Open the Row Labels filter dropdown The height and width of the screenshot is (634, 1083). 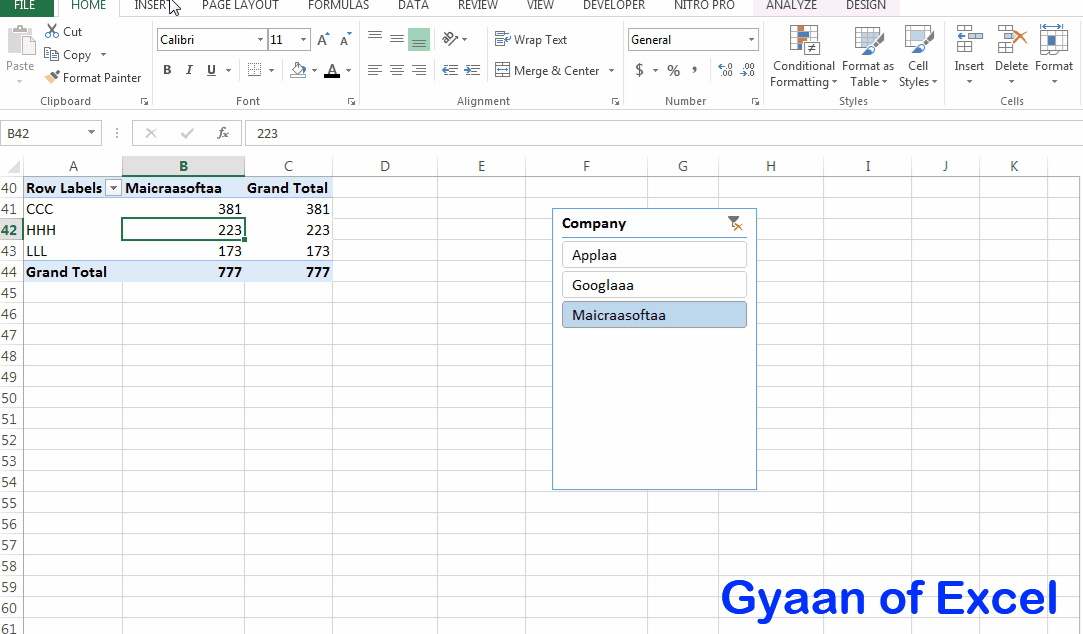pos(113,187)
